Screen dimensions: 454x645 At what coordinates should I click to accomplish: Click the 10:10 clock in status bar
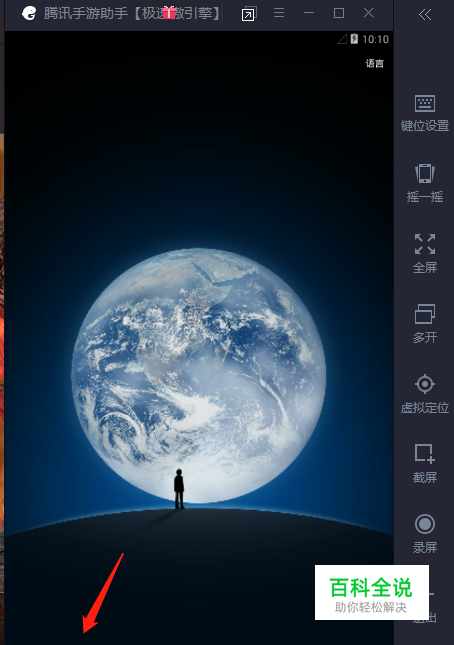tap(375, 39)
